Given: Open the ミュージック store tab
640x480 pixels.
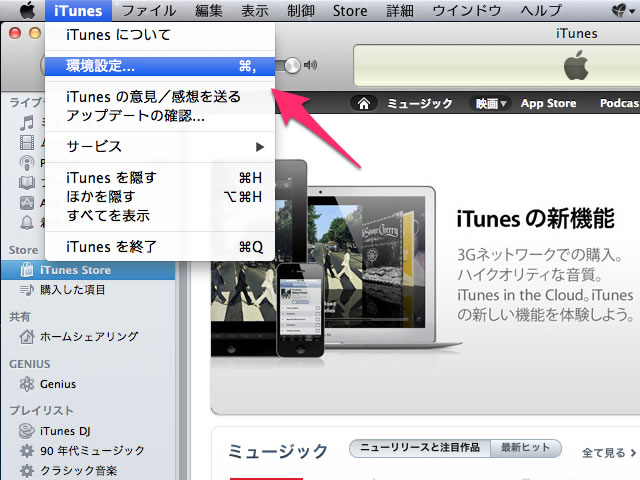Looking at the screenshot, I should (x=420, y=104).
